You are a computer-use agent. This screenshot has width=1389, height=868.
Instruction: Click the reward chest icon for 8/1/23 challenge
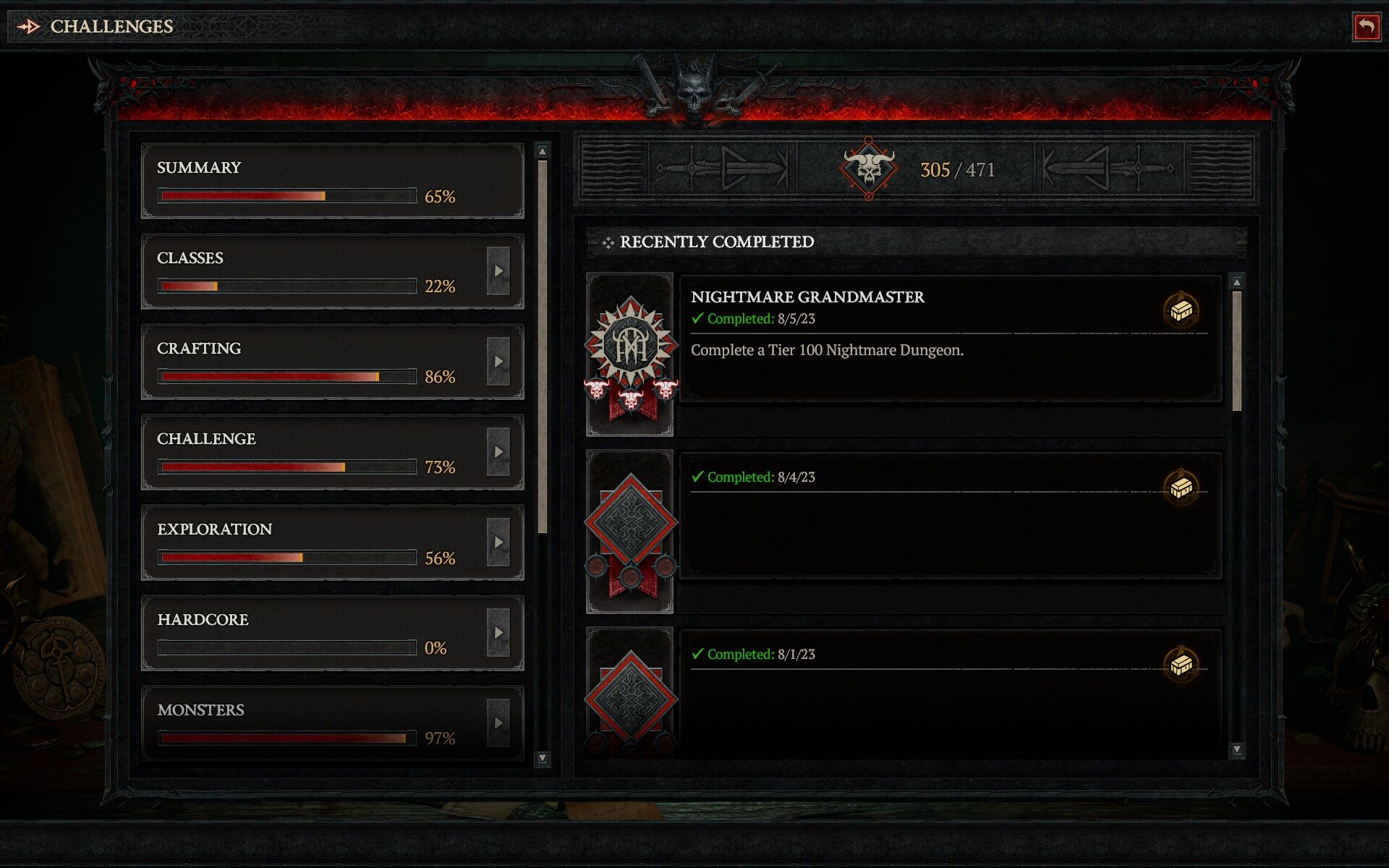pos(1181,664)
